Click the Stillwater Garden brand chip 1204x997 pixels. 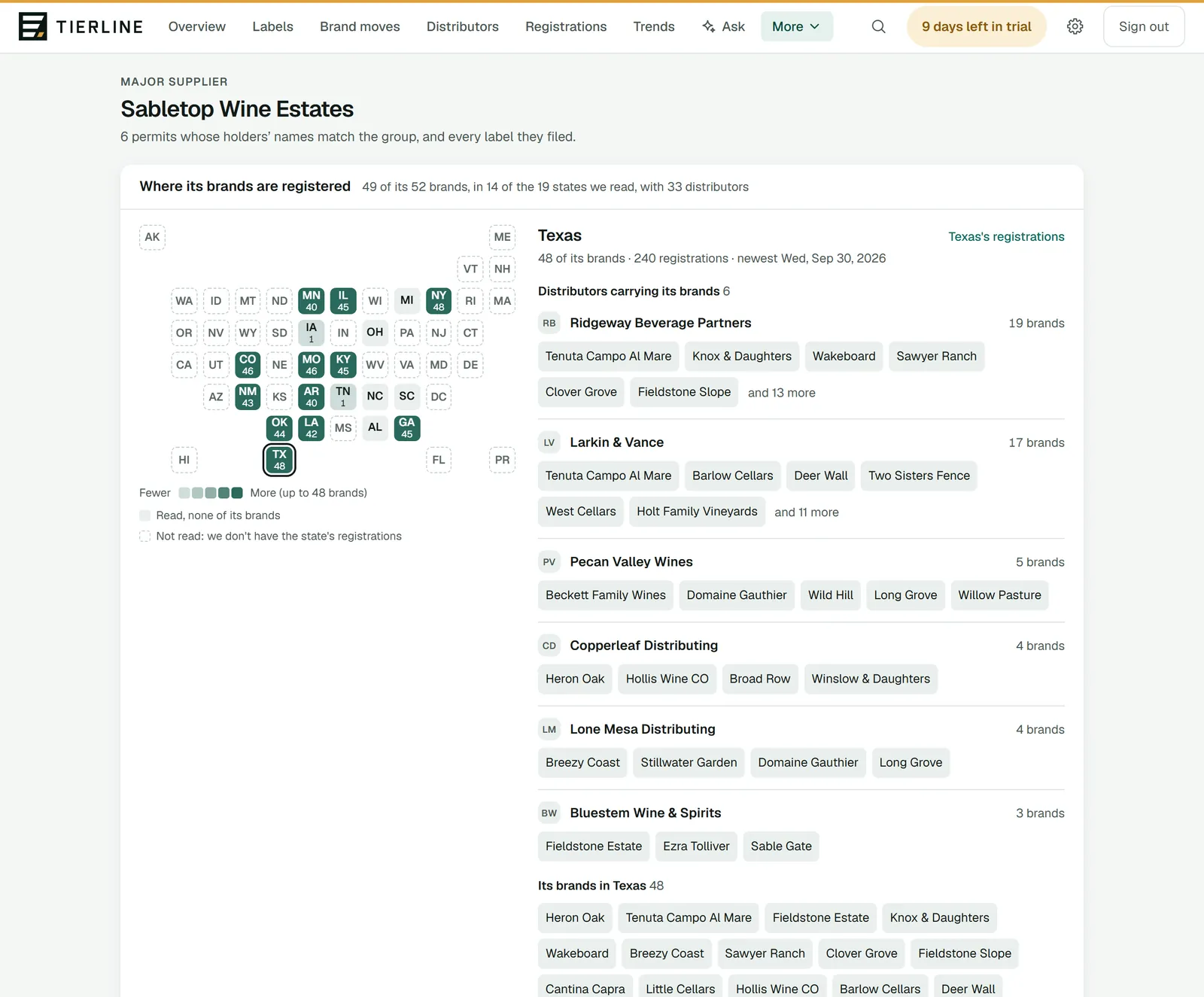pos(689,763)
